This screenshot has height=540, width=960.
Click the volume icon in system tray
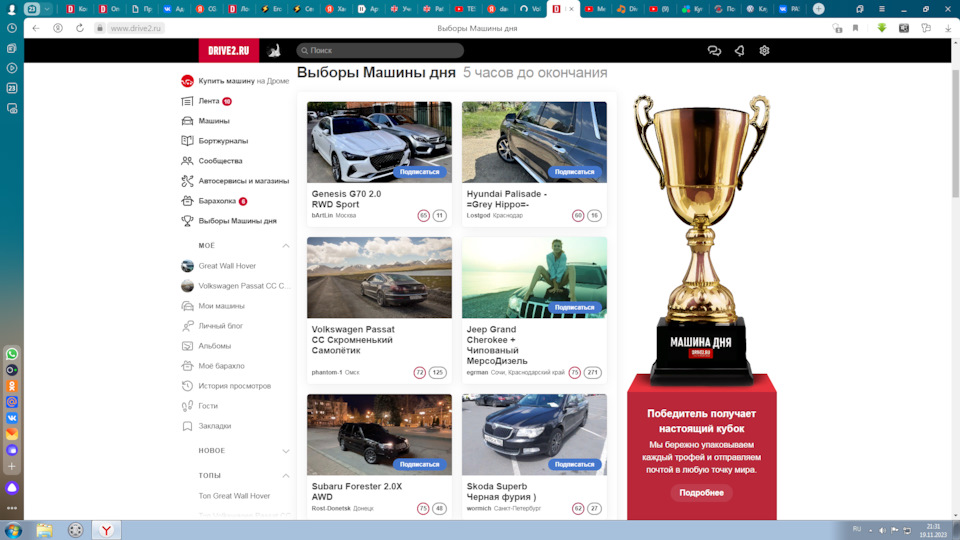click(882, 530)
